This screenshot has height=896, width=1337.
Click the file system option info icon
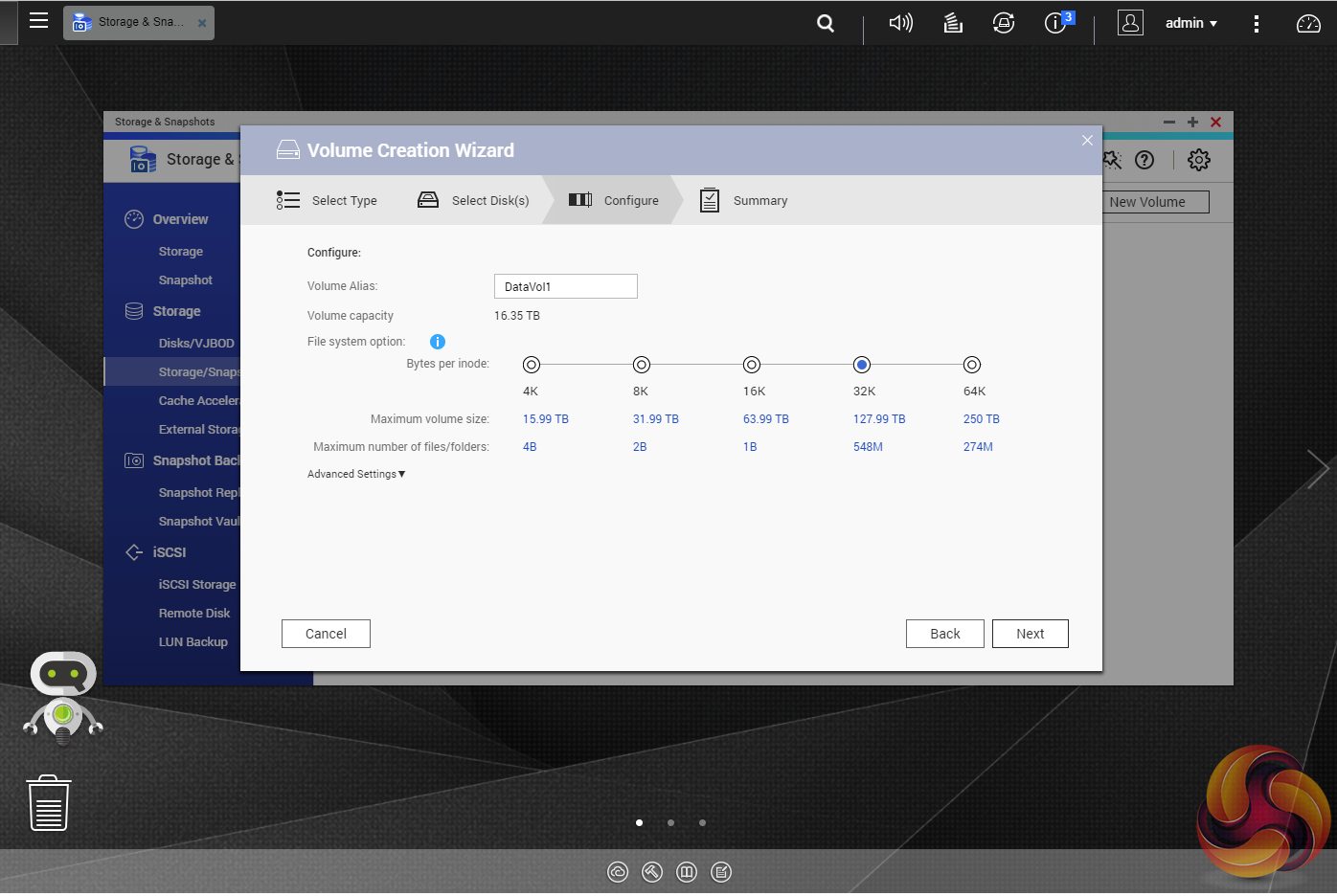point(438,342)
